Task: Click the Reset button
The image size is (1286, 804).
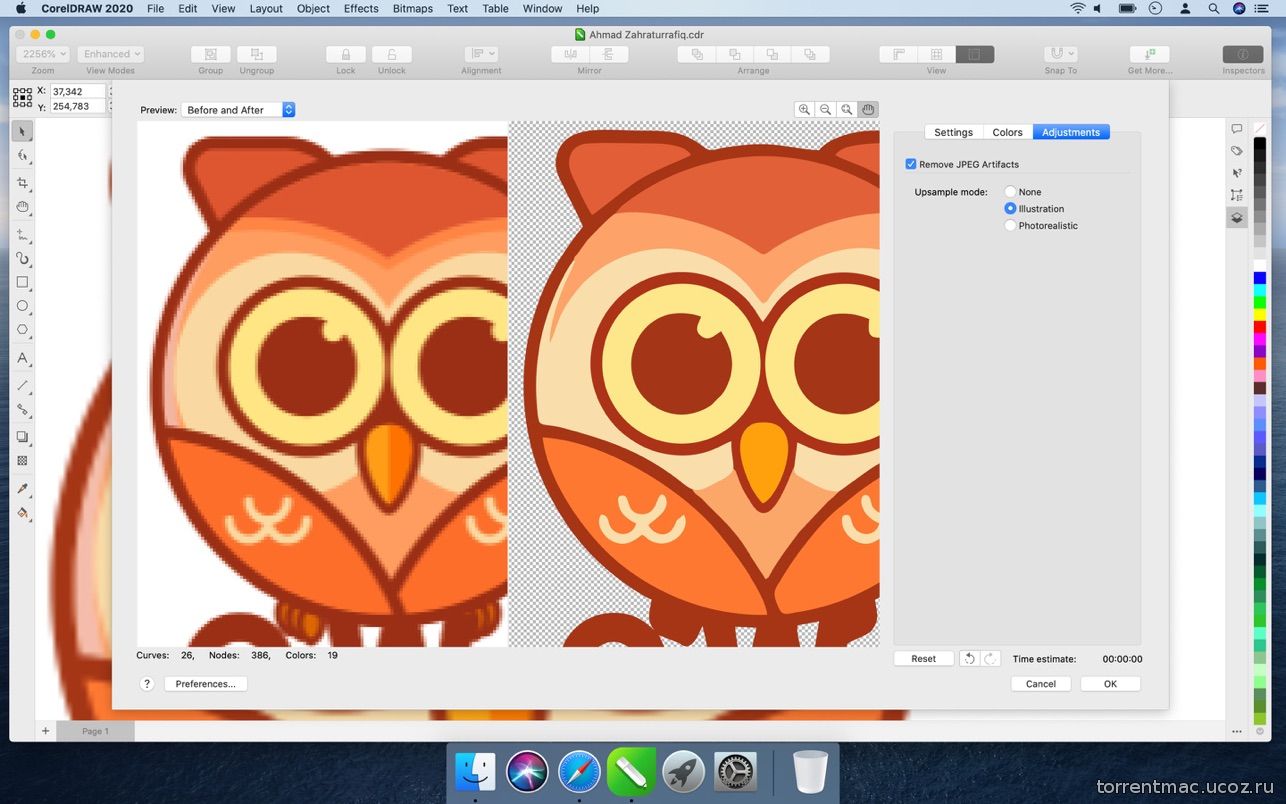Action: coord(924,658)
